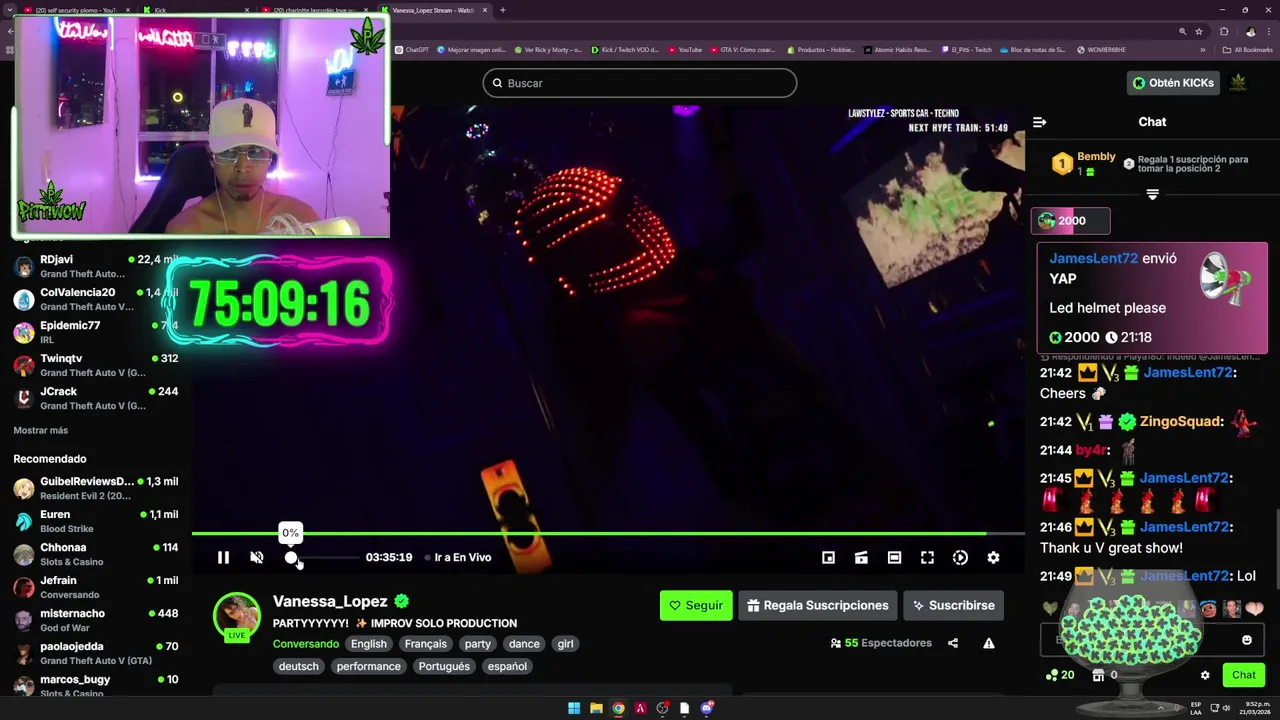Screen dimensions: 1280x720
Task: Expand followed list with Mostrar más
Action: pos(41,430)
